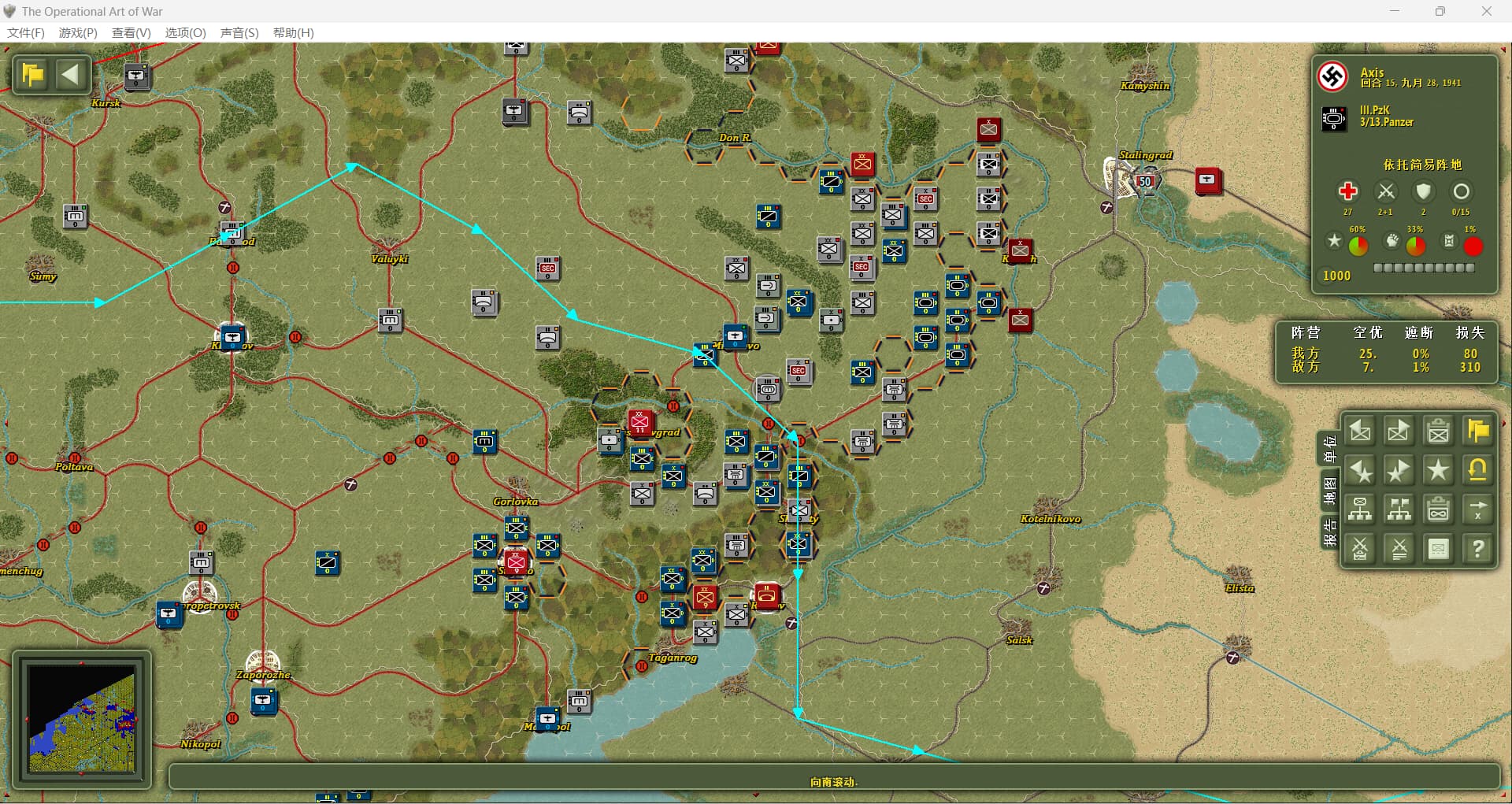Open the unit hierarchy tree icon

click(1360, 510)
